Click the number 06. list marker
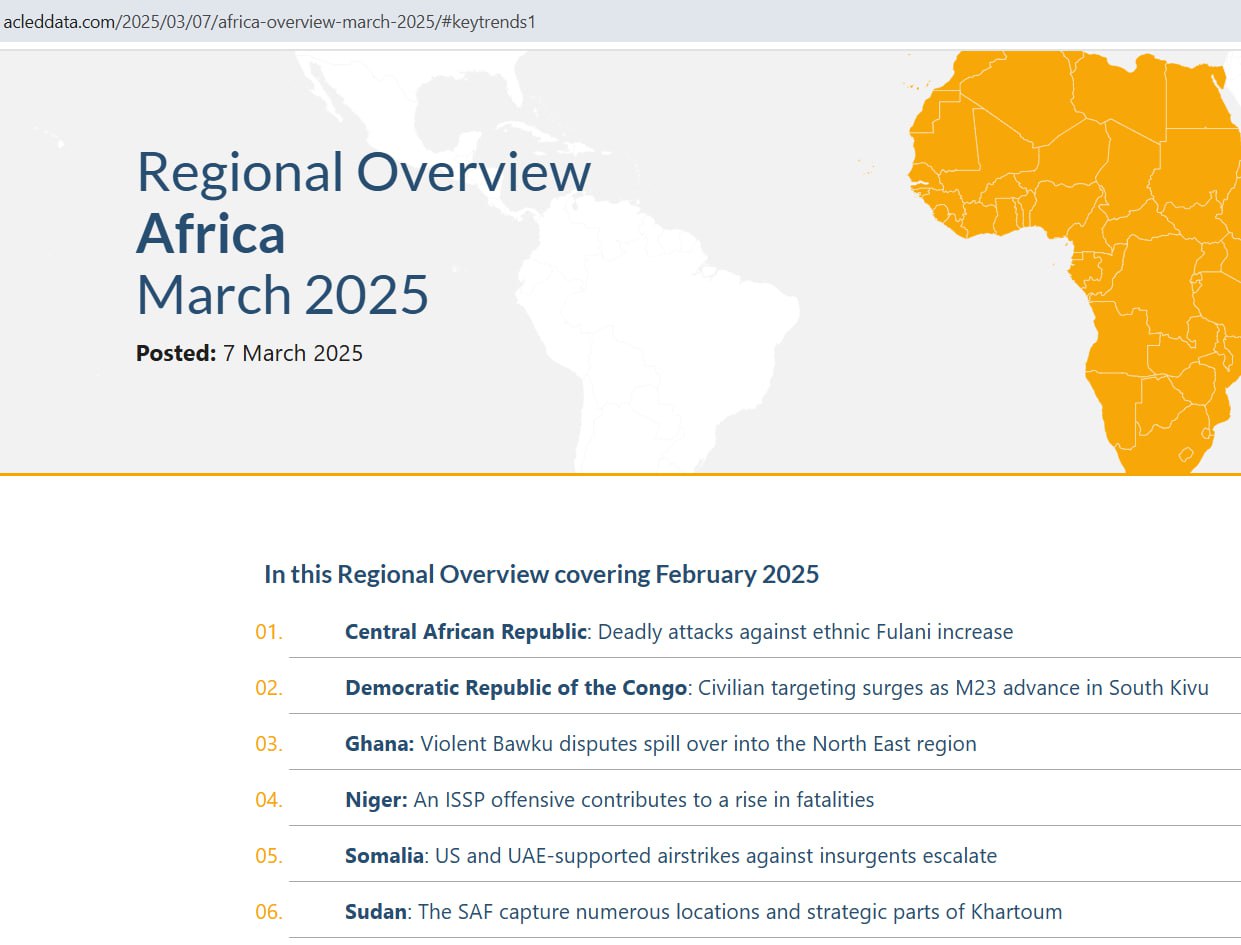The width and height of the screenshot is (1241, 945). pos(269,912)
